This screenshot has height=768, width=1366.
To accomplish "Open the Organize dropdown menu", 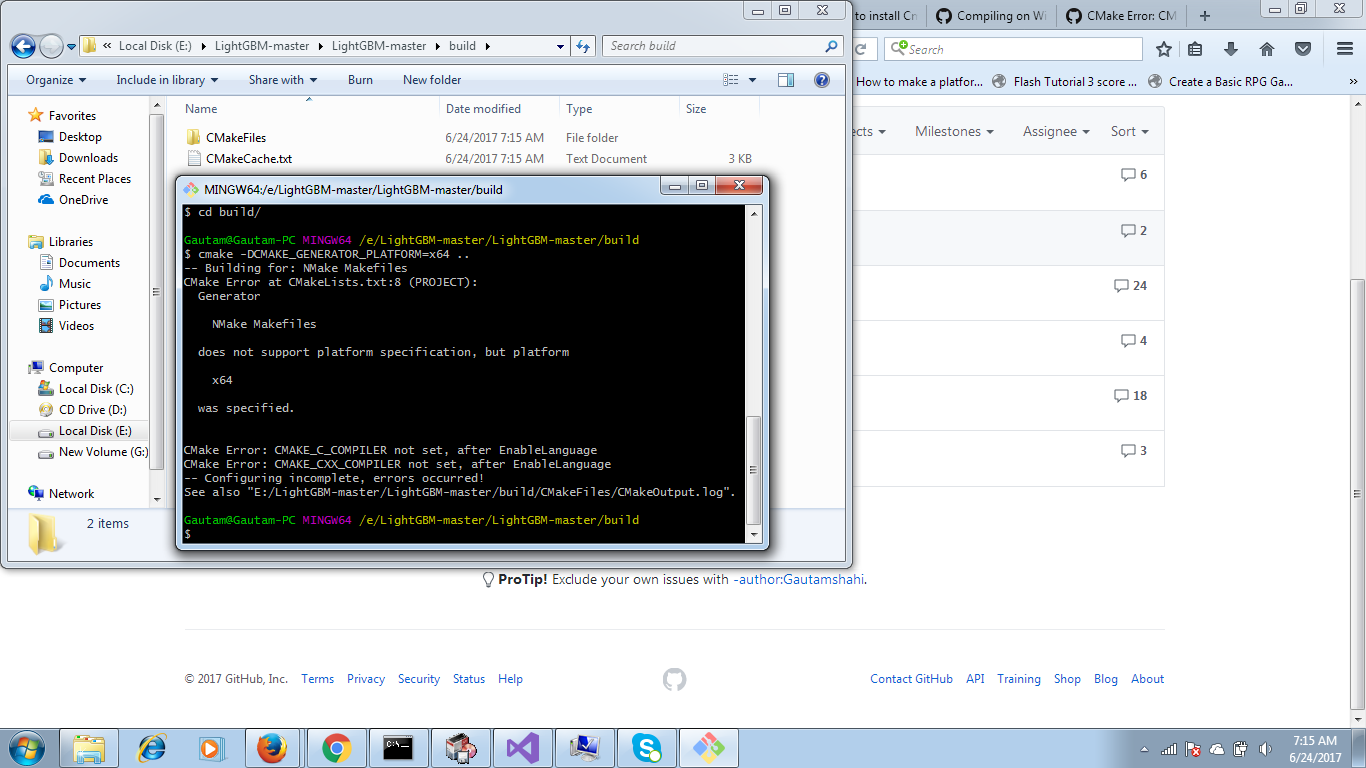I will pos(56,80).
